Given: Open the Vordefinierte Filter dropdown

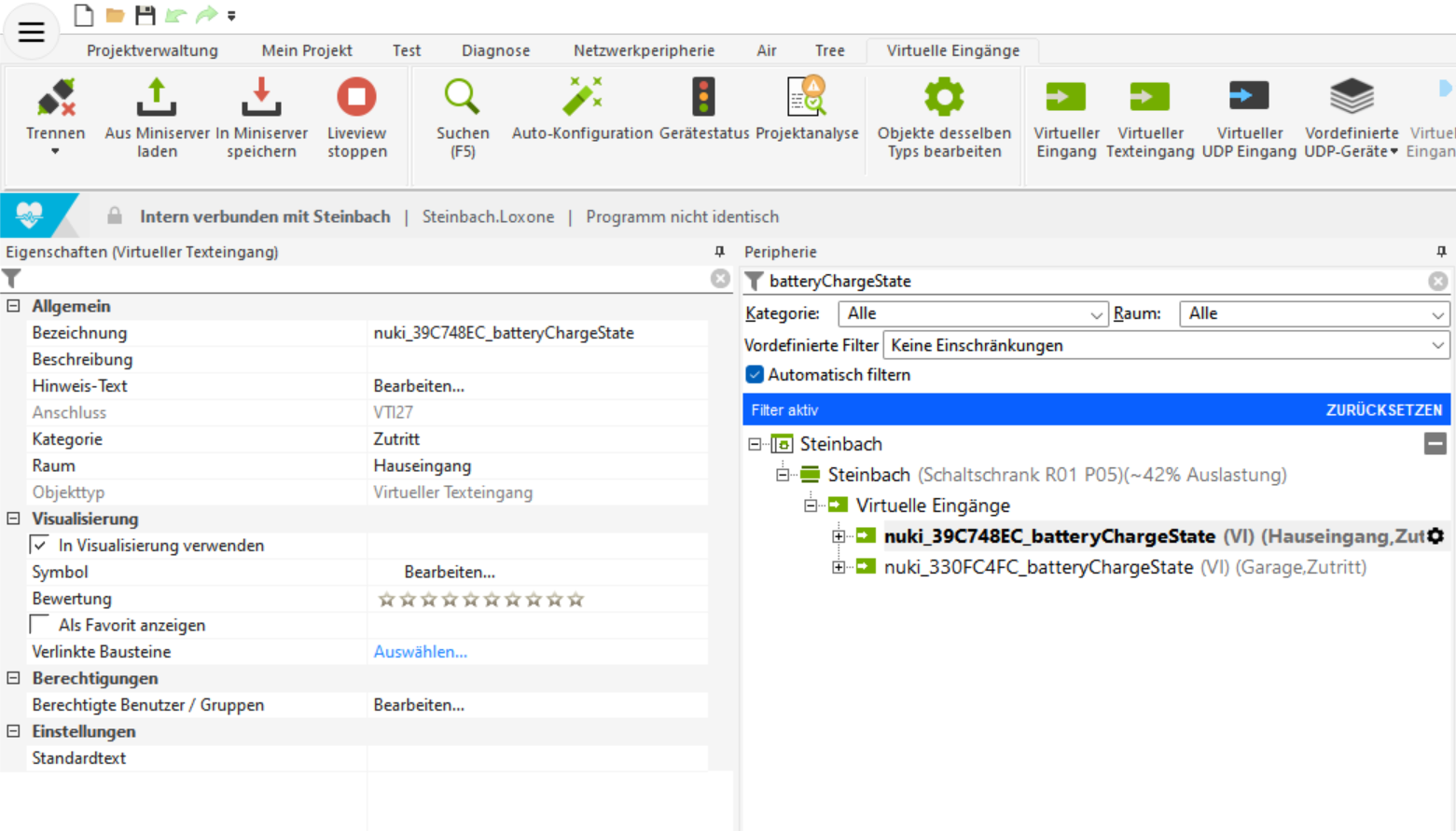Looking at the screenshot, I should [x=1165, y=346].
